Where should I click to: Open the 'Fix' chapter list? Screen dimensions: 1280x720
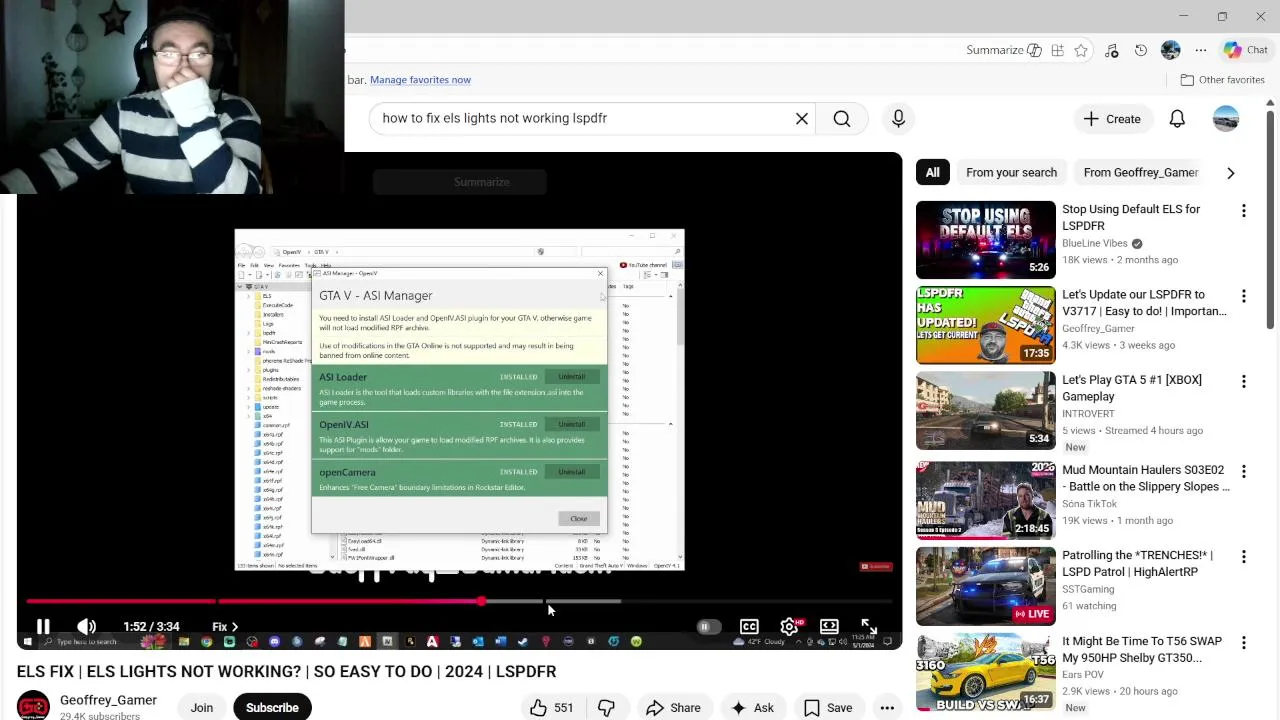pos(224,627)
